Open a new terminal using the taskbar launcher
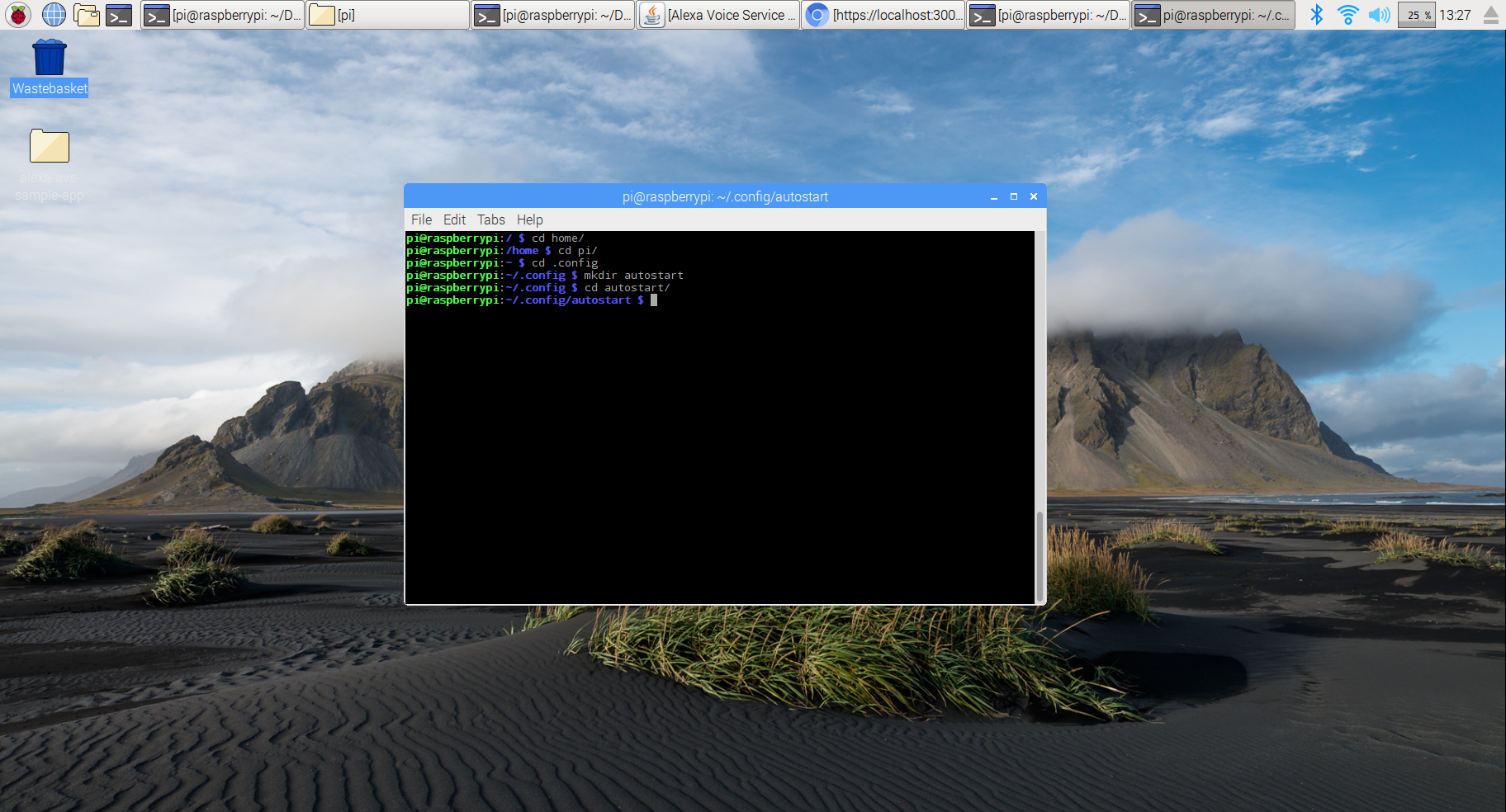 (119, 14)
